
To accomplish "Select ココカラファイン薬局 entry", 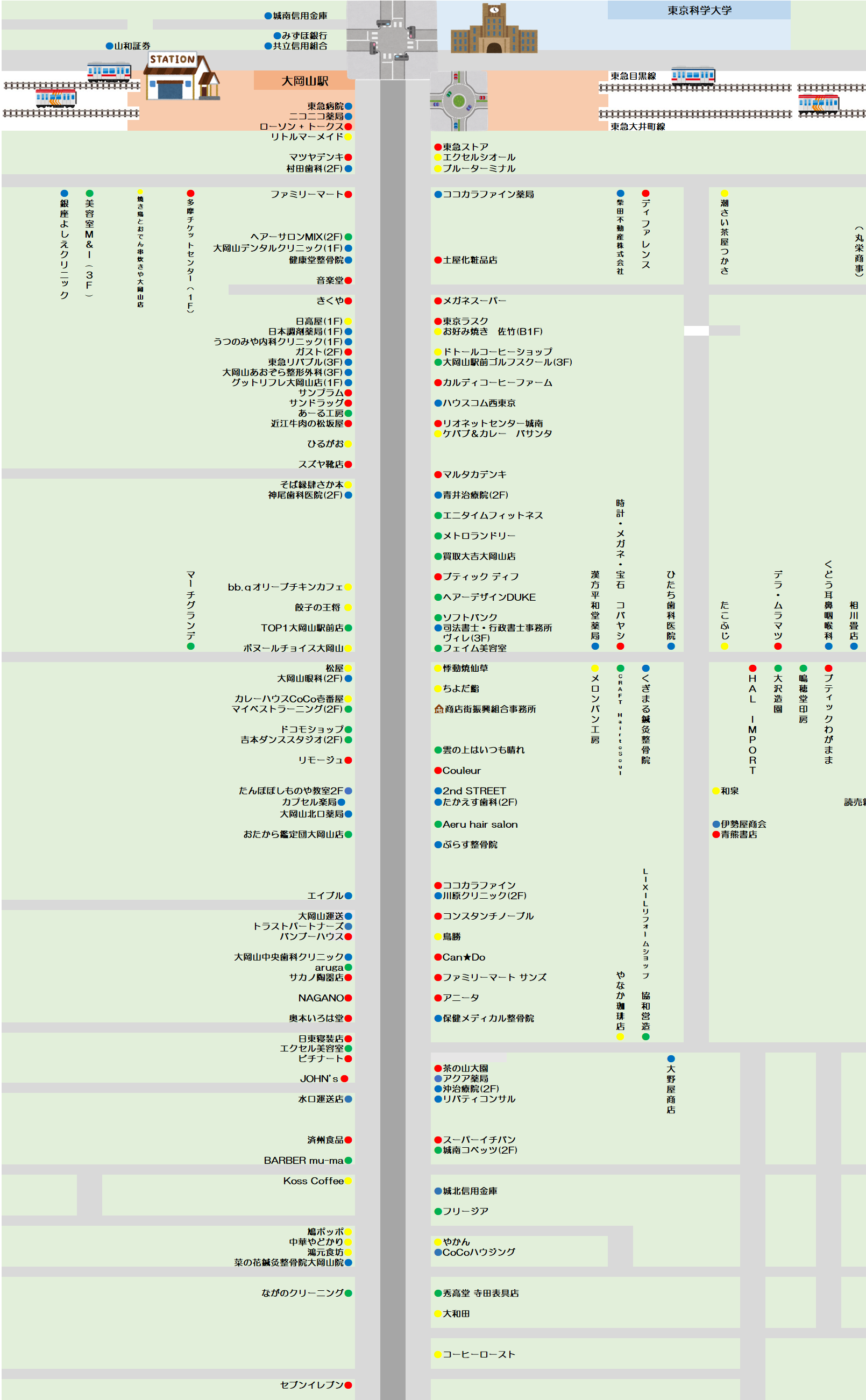I will [x=484, y=194].
